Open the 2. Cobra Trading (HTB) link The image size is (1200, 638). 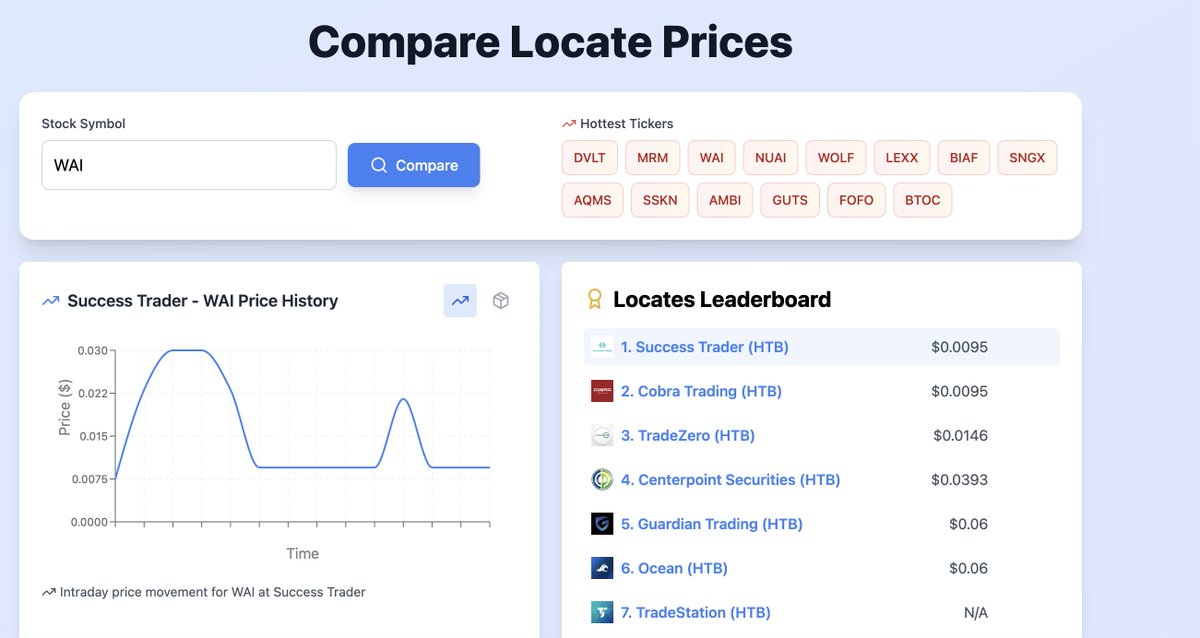tap(701, 391)
